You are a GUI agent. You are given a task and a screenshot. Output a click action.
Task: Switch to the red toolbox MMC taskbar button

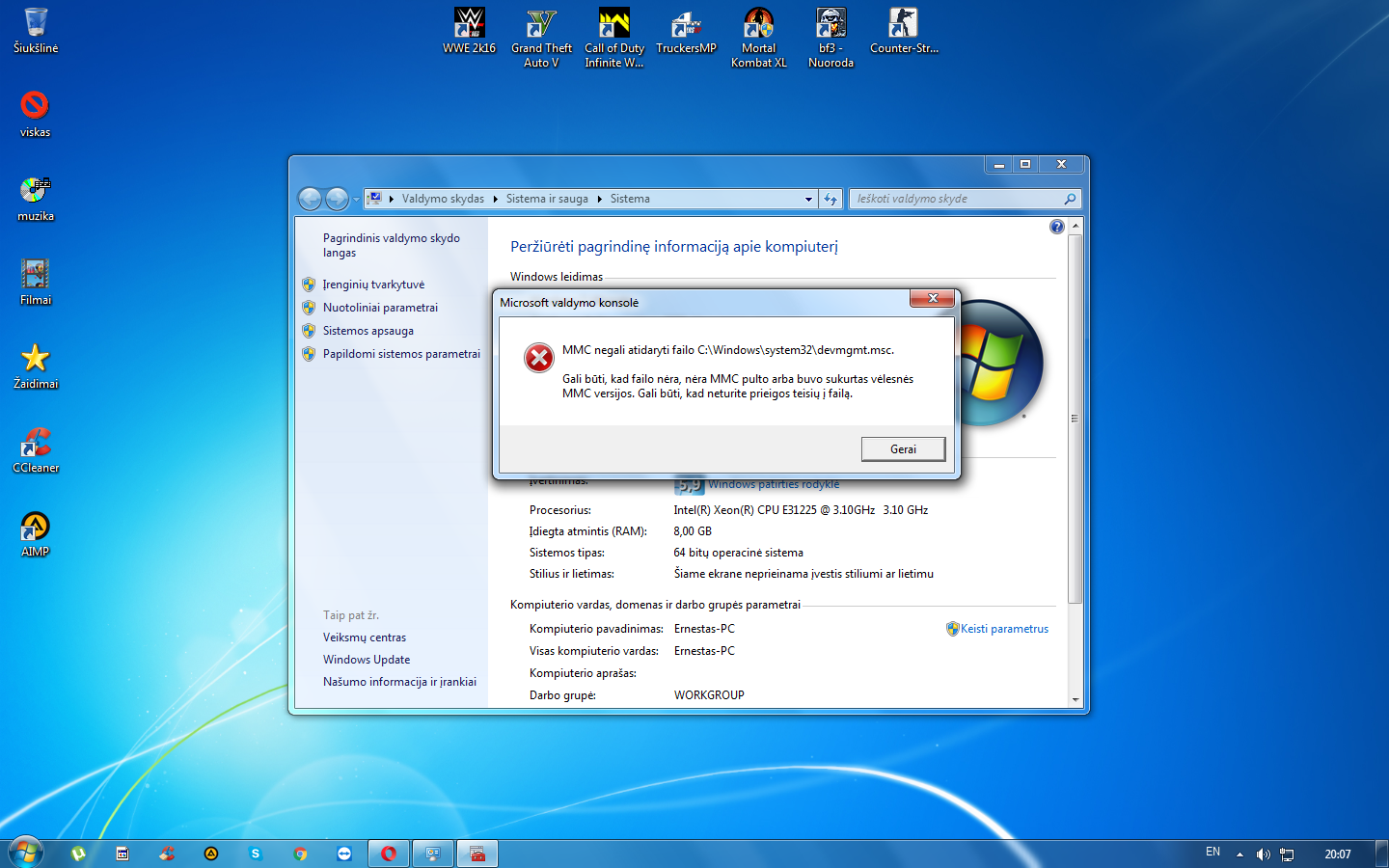point(477,854)
